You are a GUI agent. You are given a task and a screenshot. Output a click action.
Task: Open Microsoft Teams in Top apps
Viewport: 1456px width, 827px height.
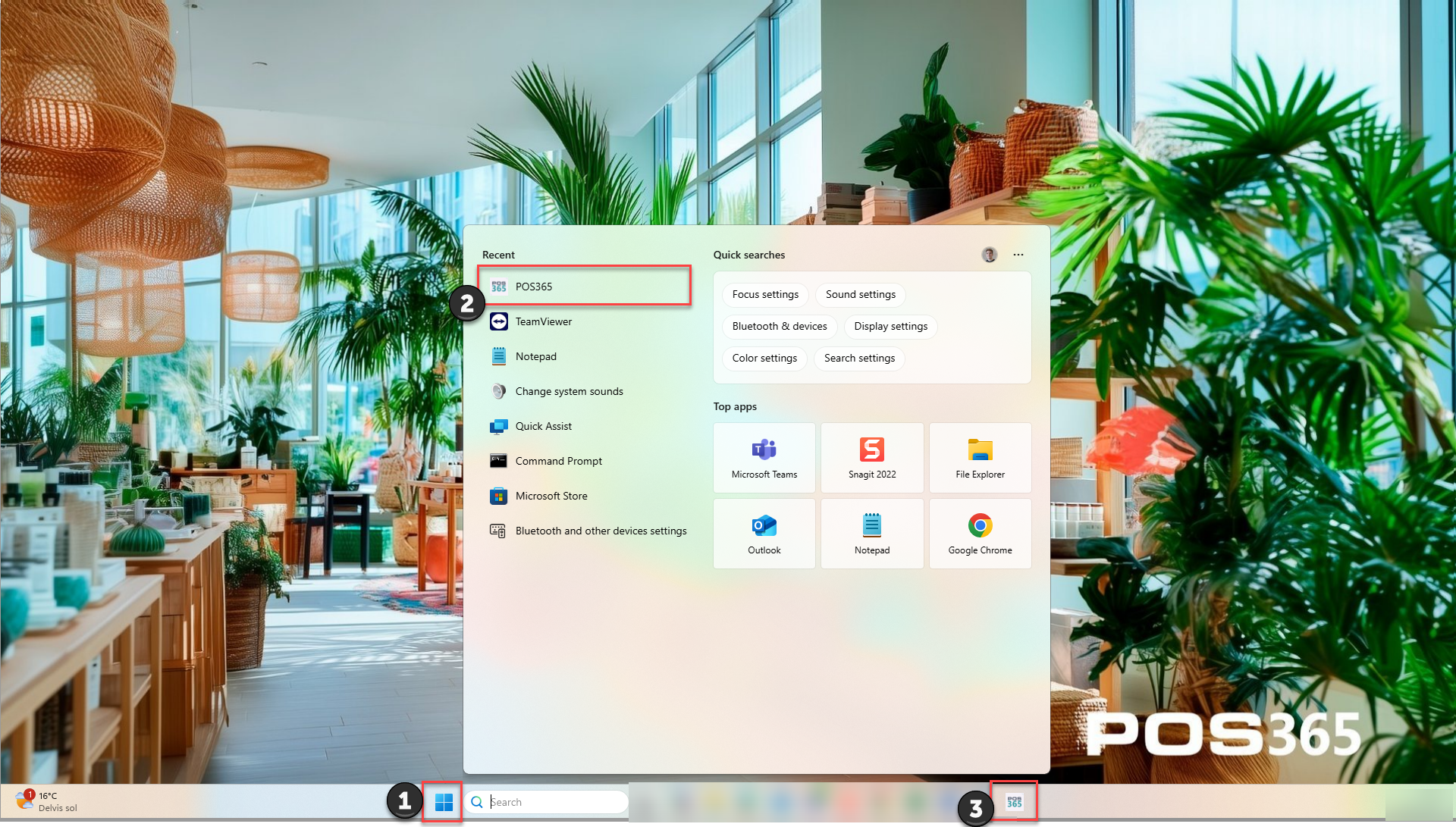click(x=764, y=458)
